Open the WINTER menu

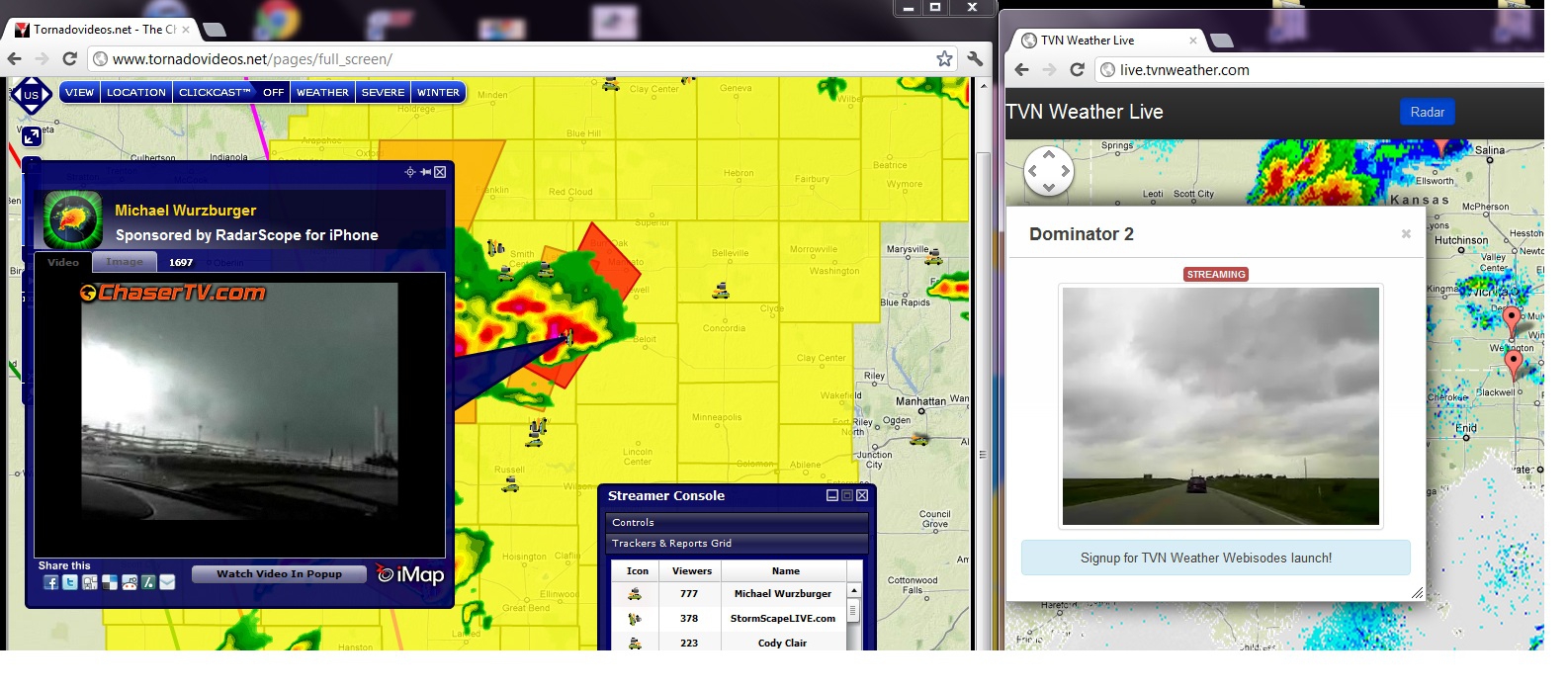tap(438, 92)
